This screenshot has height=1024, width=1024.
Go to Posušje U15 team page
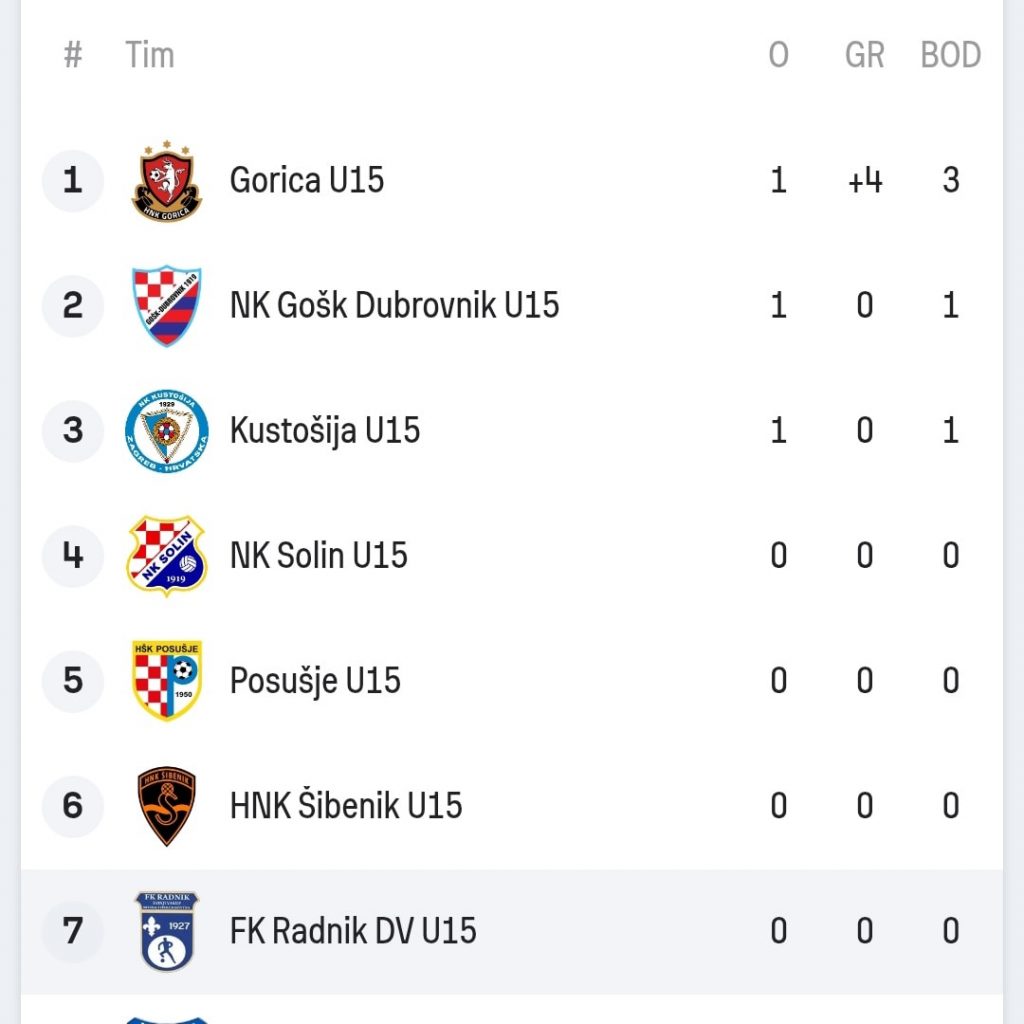point(315,681)
